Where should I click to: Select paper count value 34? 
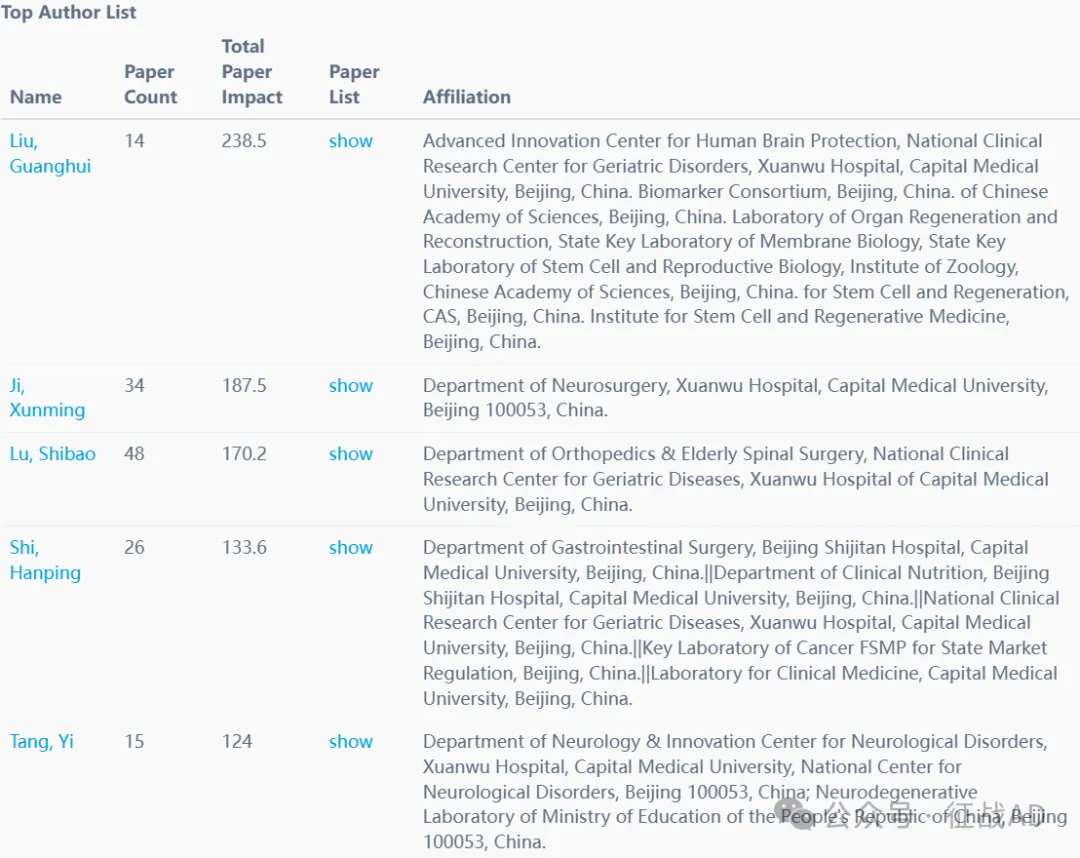[134, 386]
